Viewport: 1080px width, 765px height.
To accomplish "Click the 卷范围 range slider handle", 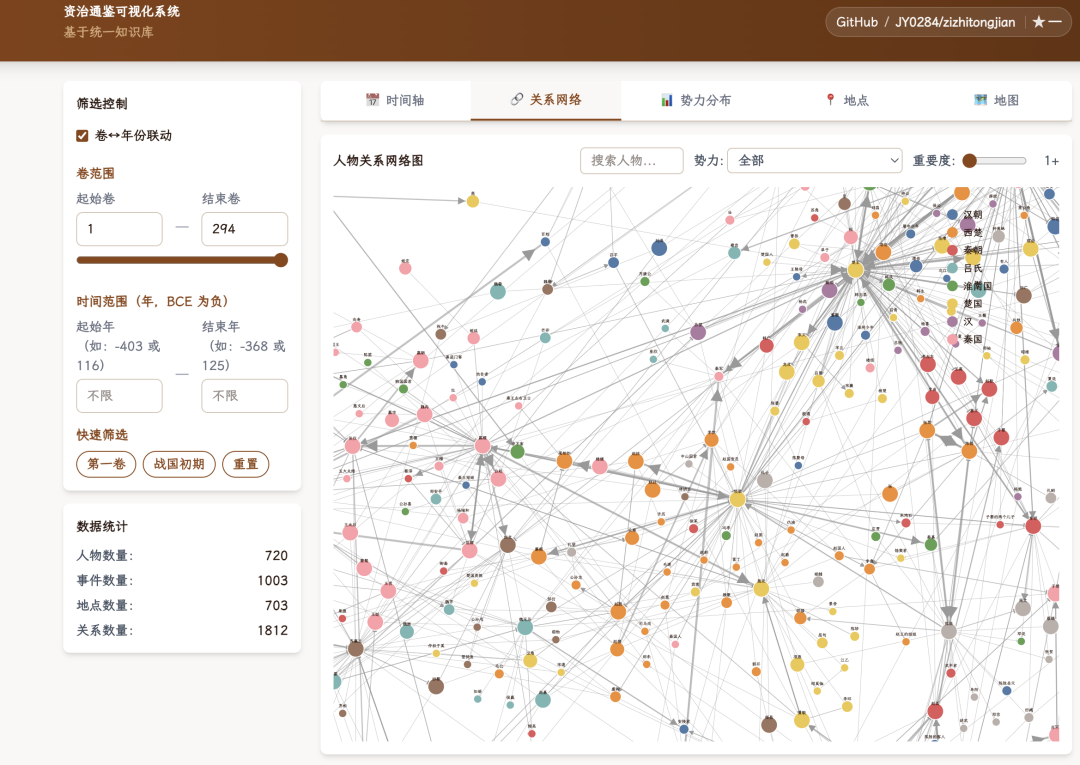I will pos(280,260).
